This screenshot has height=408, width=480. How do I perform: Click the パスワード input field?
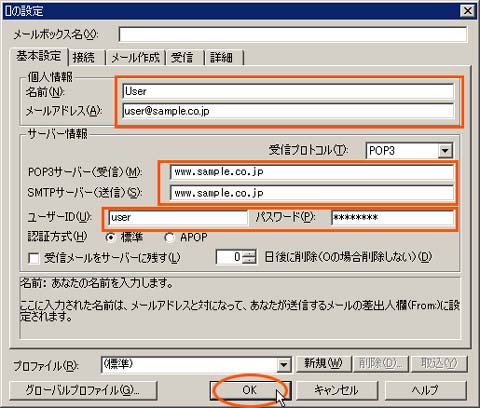pyautogui.click(x=393, y=218)
